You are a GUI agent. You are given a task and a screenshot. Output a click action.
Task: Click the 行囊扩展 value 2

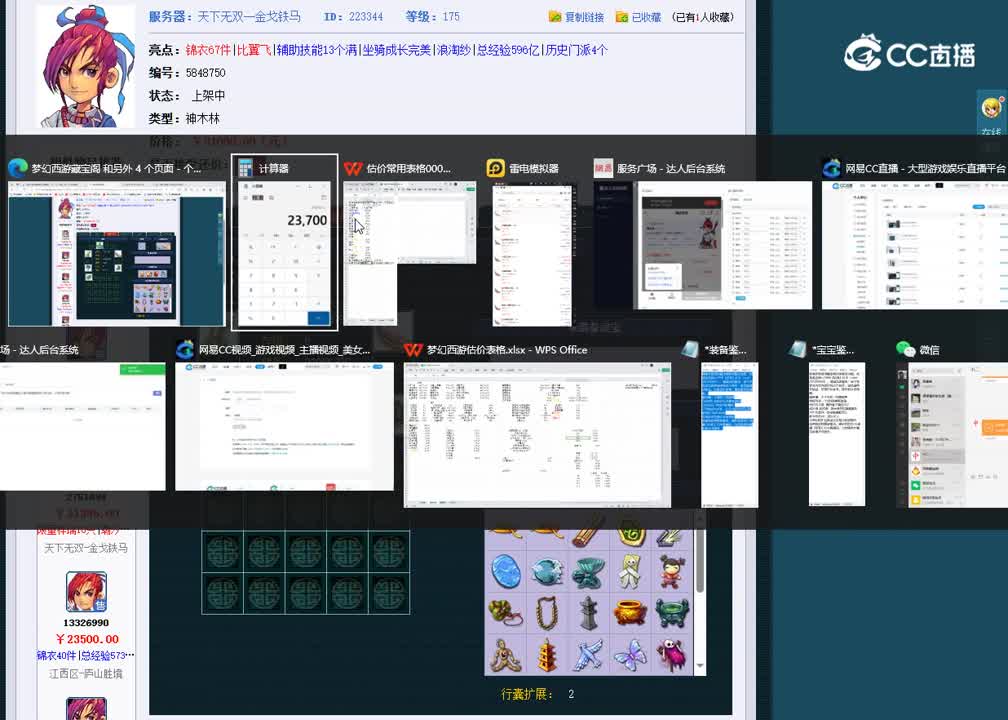tap(571, 694)
